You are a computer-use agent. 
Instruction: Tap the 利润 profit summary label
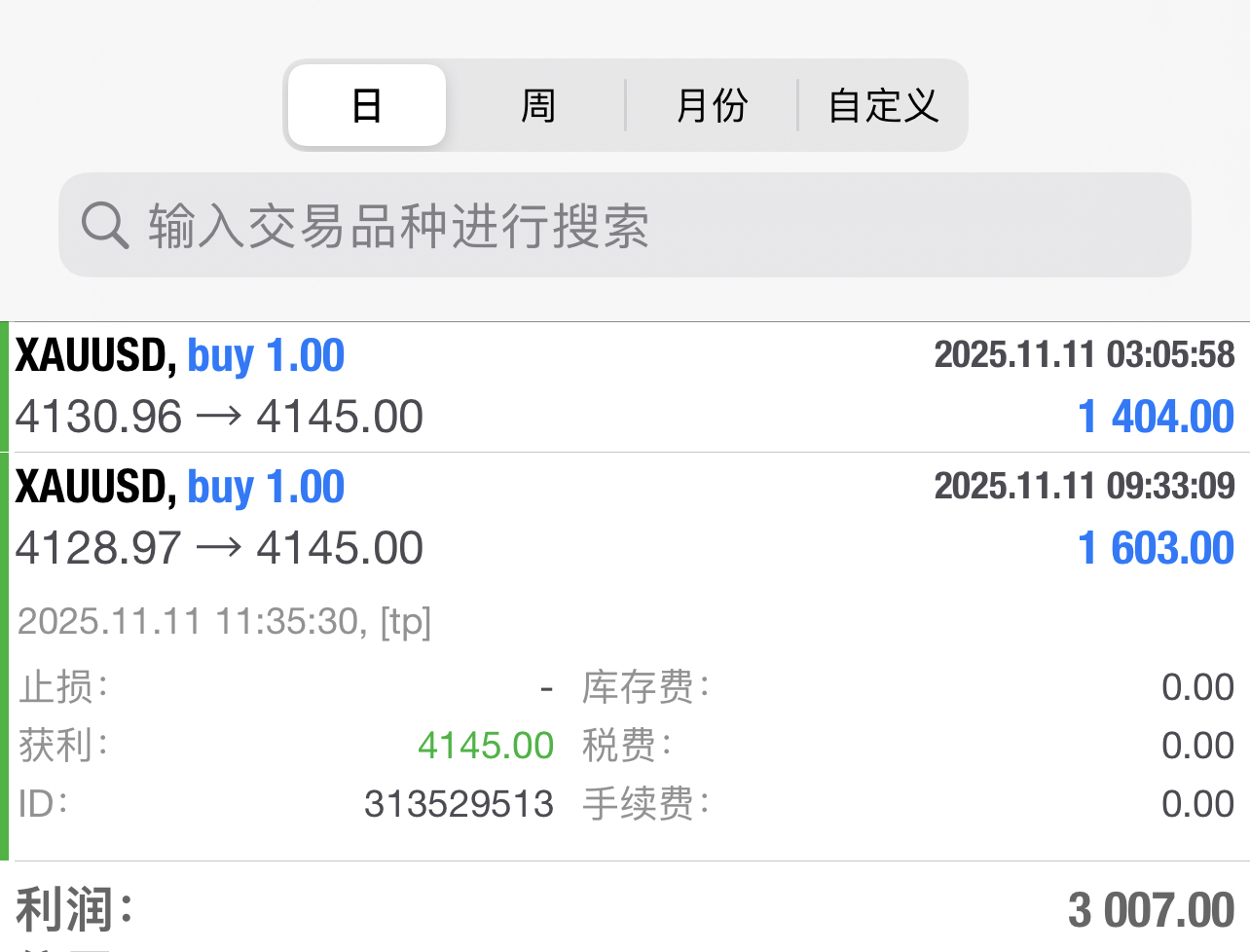point(74,911)
